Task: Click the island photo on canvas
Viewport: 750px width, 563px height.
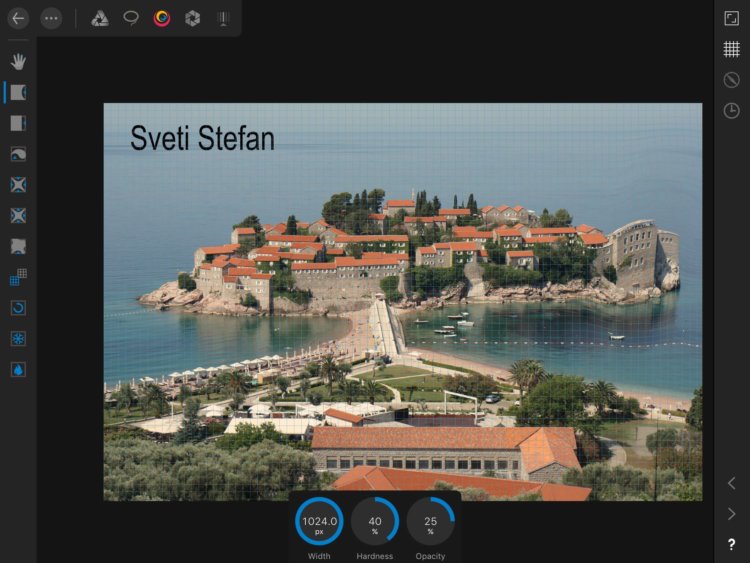Action: [403, 302]
